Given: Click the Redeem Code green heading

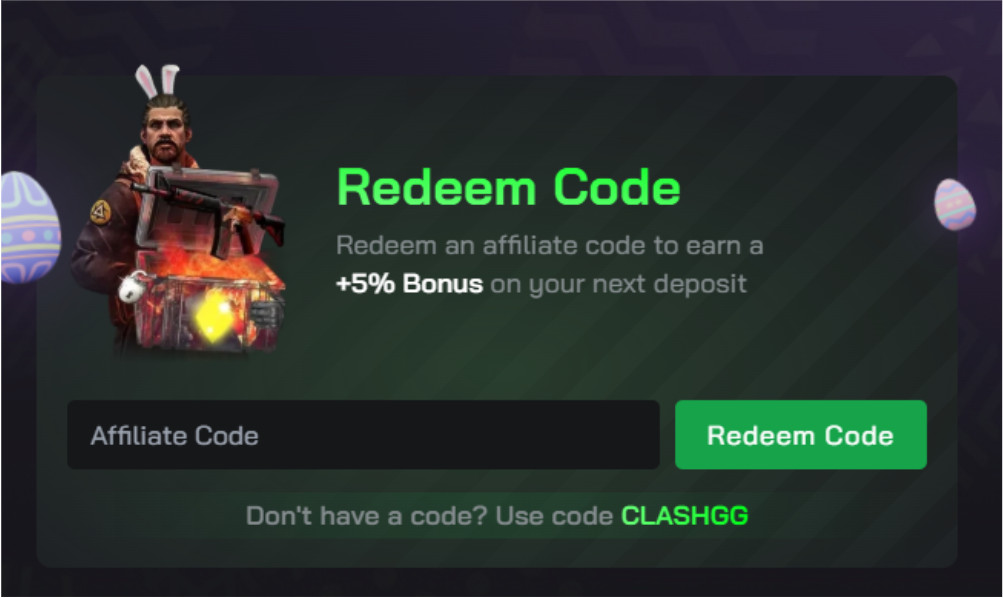Looking at the screenshot, I should coord(509,187).
